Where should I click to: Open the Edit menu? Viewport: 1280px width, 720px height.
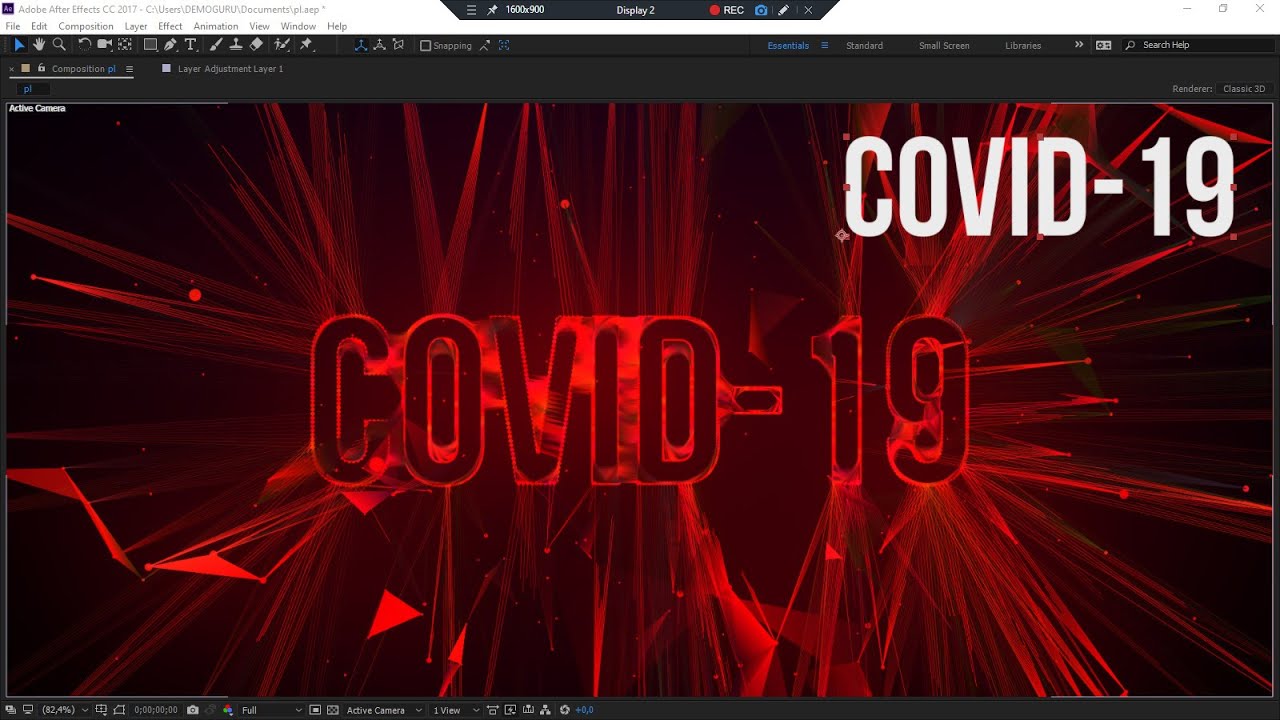39,26
